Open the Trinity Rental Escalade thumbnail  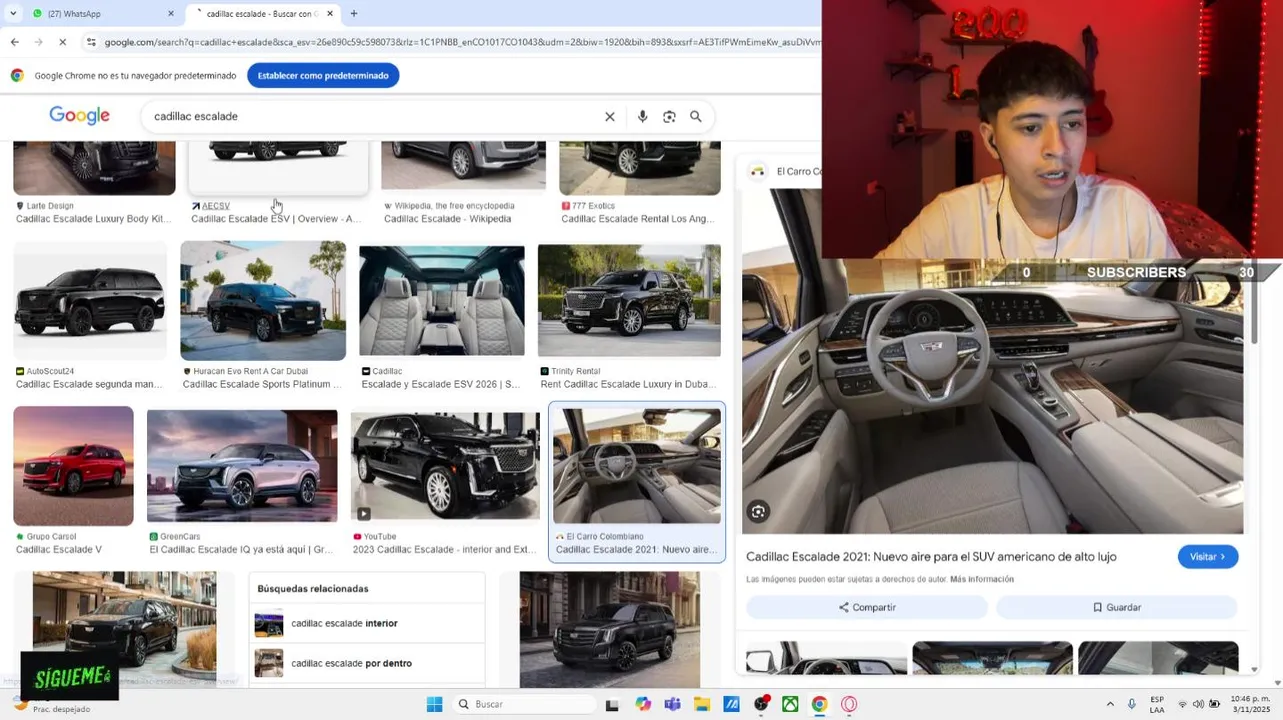point(629,300)
